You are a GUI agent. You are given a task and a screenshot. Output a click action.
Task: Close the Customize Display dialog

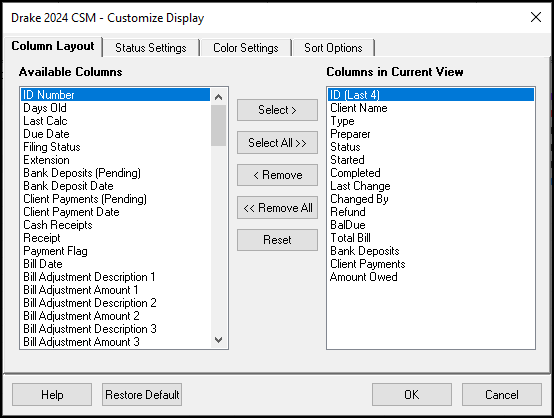pyautogui.click(x=536, y=17)
